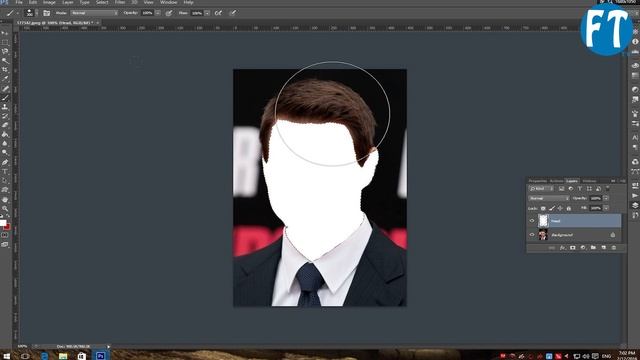Viewport: 640px width, 360px height.
Task: Switch to the Actions tab
Action: [556, 181]
